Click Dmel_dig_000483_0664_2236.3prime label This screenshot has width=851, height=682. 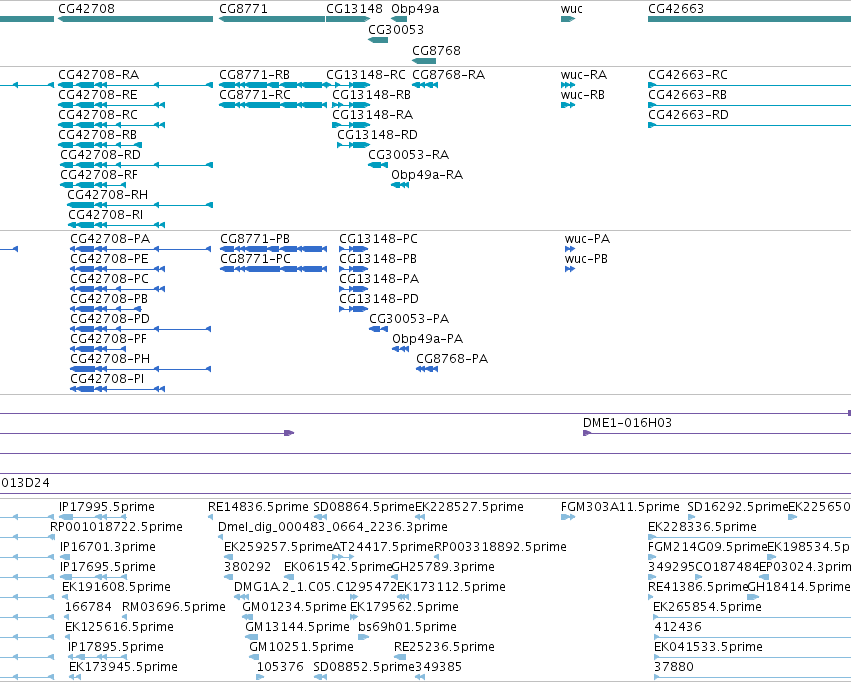point(333,527)
